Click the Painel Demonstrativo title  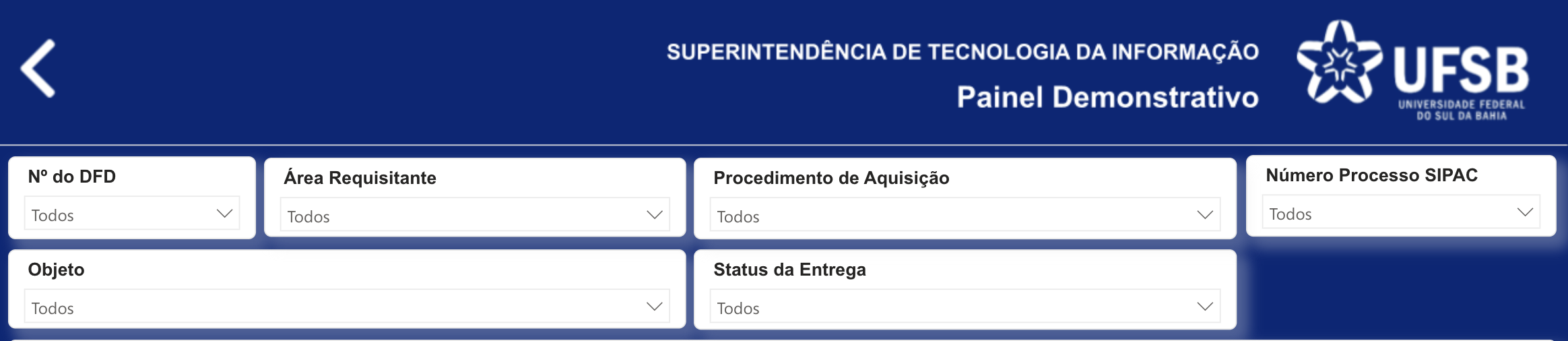click(x=1107, y=97)
